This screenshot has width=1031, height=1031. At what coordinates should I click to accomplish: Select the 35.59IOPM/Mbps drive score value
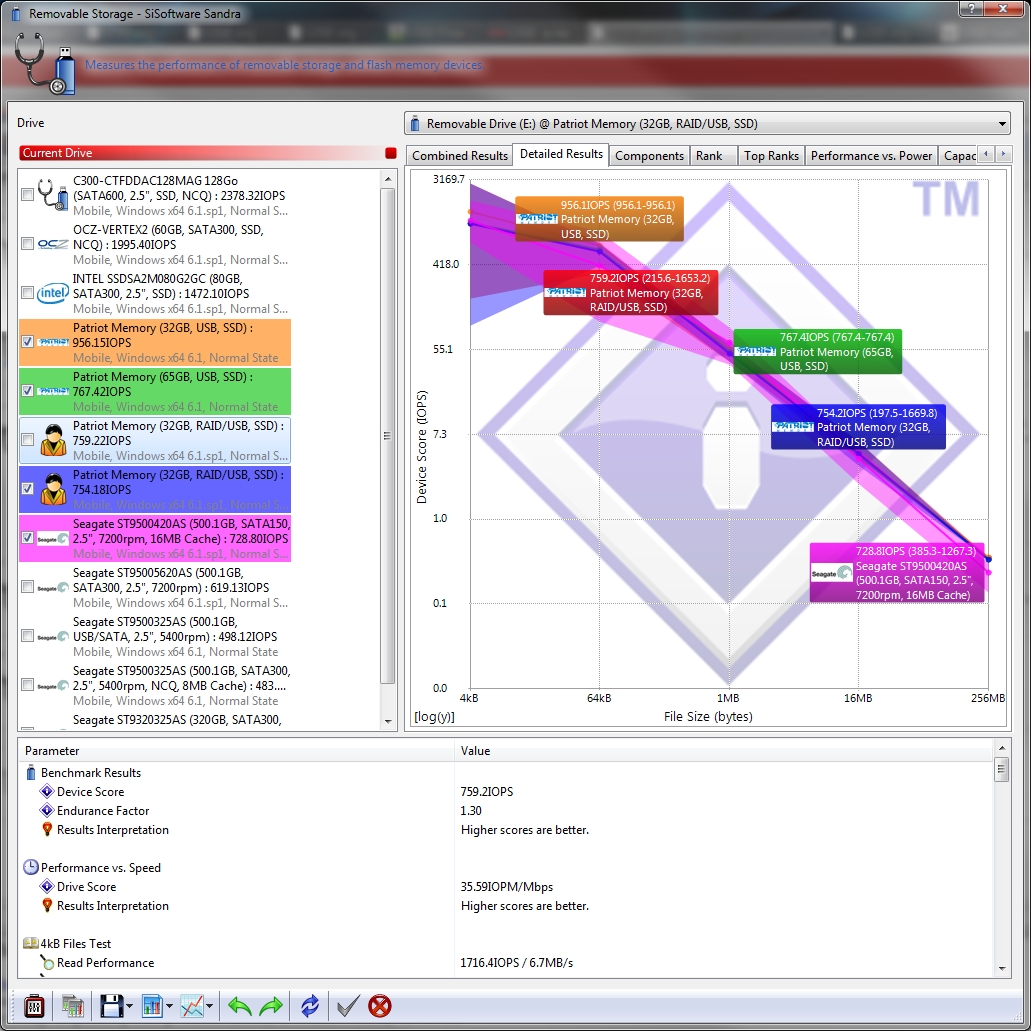[x=506, y=886]
